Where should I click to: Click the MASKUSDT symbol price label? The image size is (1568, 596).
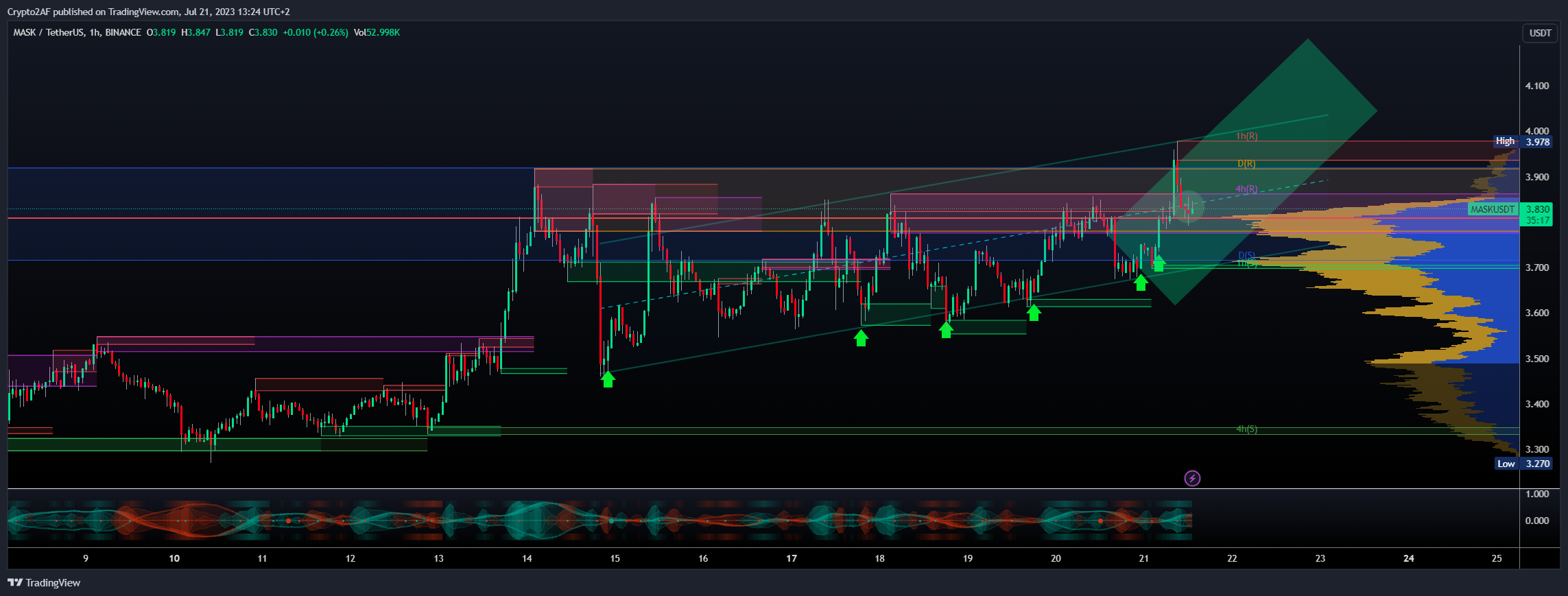click(1492, 209)
